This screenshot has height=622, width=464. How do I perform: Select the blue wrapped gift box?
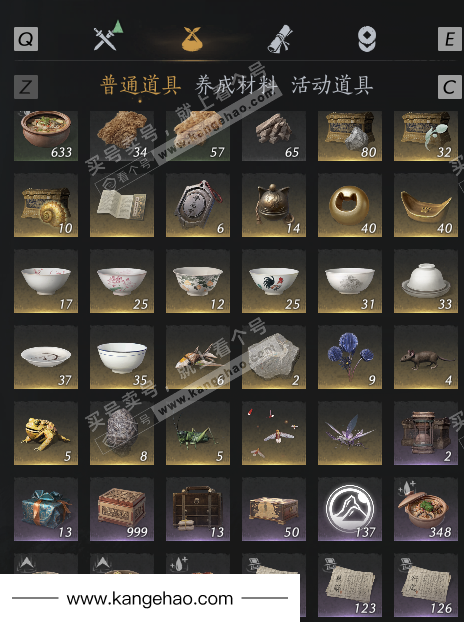click(x=46, y=509)
